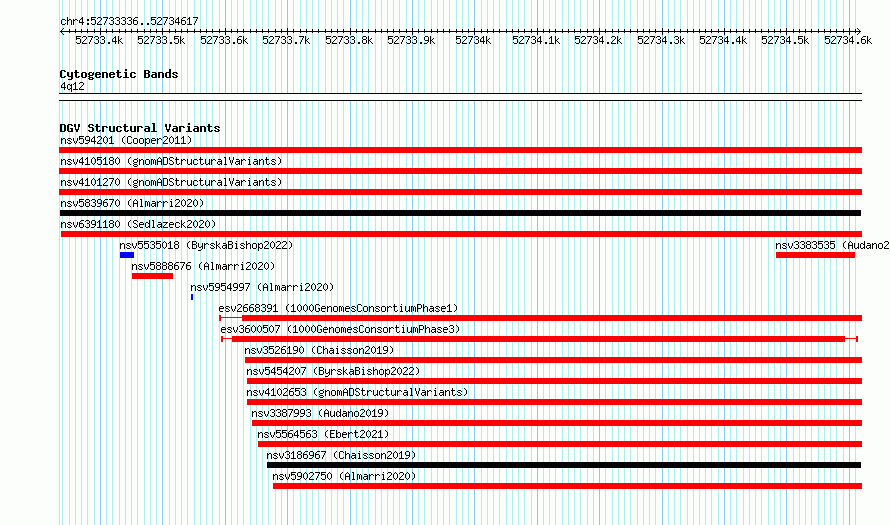Click the nsv594201 (Cooper2011) label
Image resolution: width=890 pixels, height=525 pixels.
tap(126, 140)
